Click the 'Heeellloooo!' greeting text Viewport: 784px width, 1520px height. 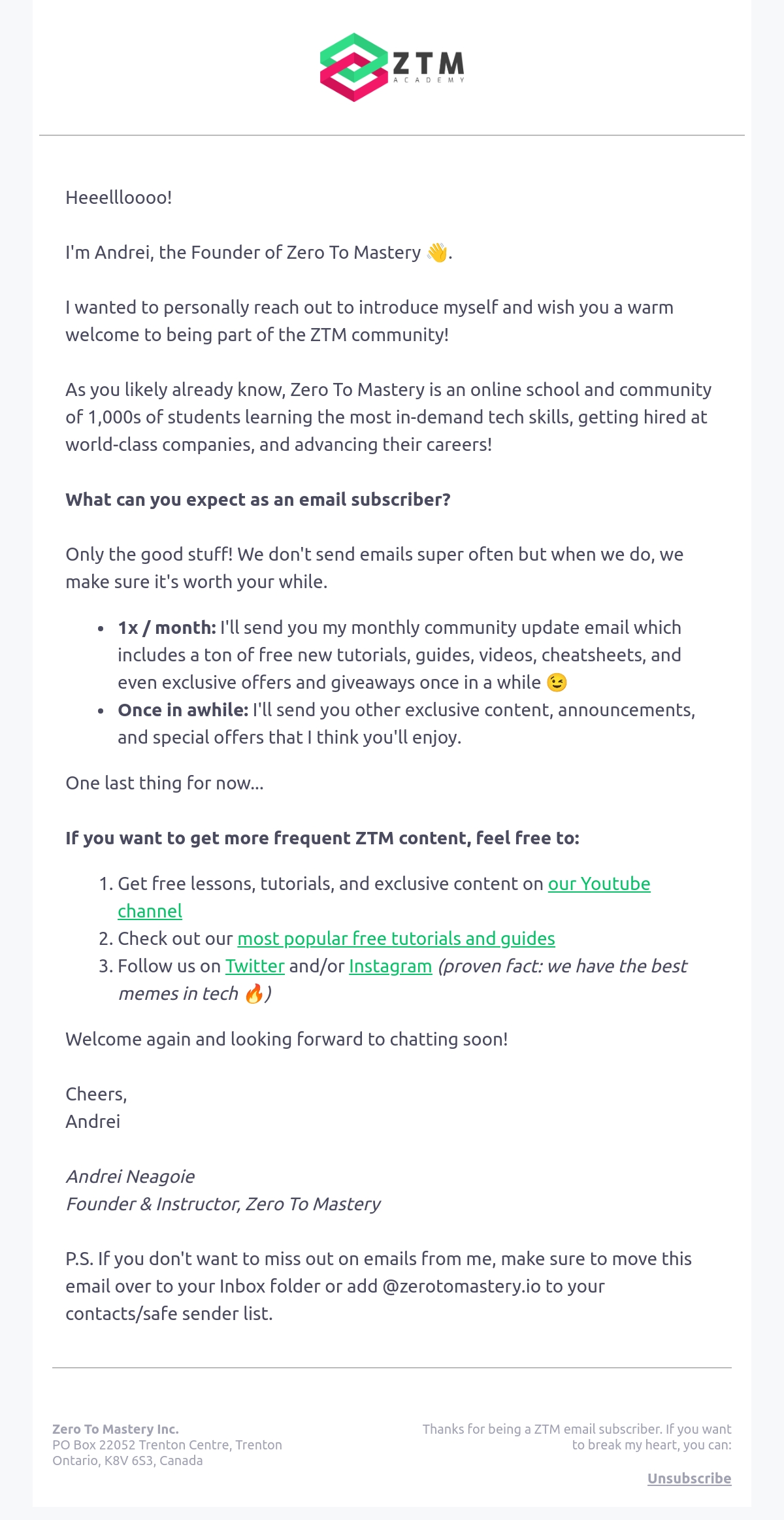tap(119, 197)
